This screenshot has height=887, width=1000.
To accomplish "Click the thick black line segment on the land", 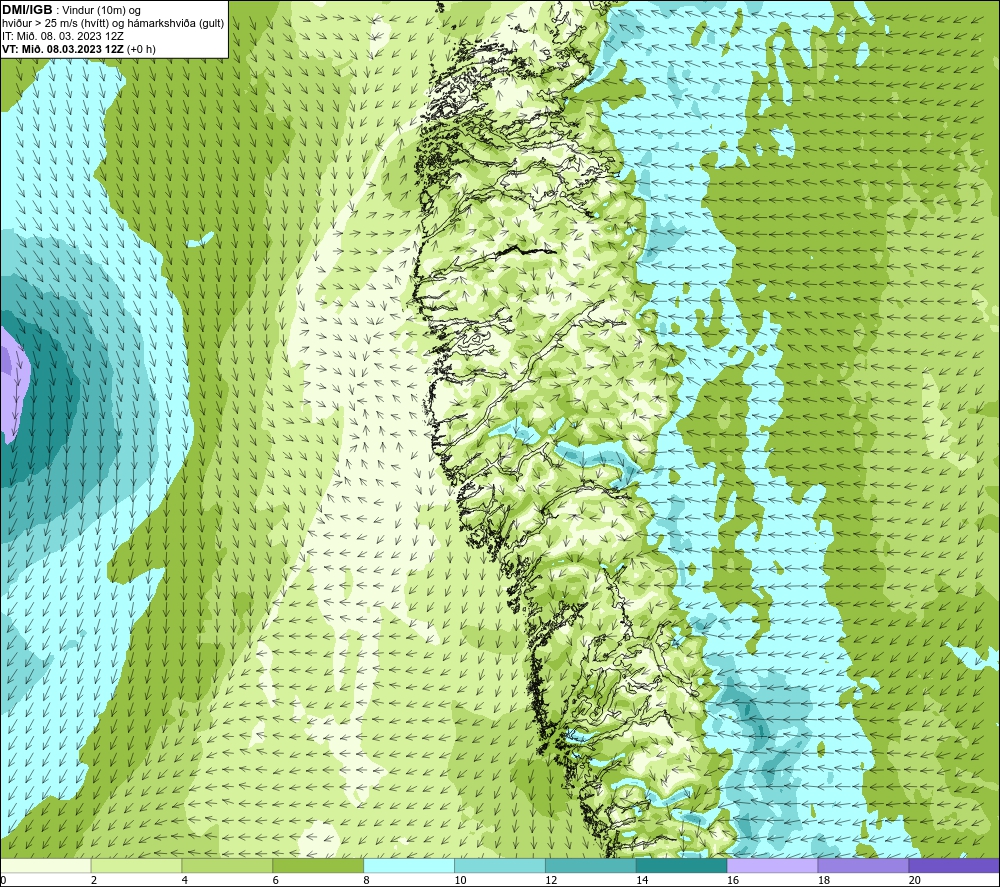I will coord(526,251).
